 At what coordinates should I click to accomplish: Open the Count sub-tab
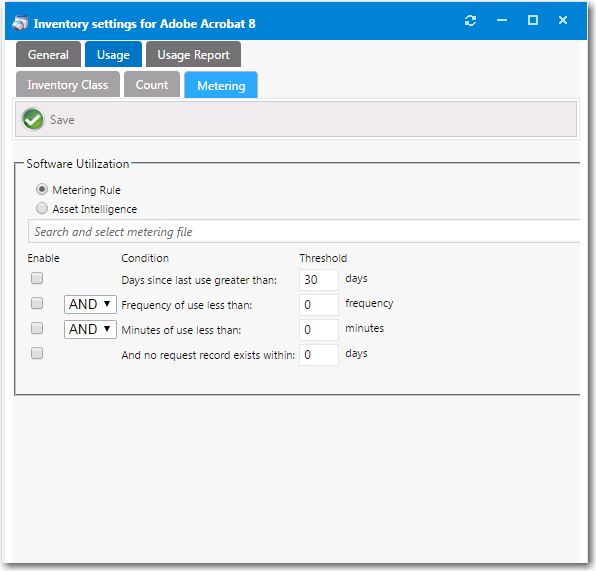[152, 84]
